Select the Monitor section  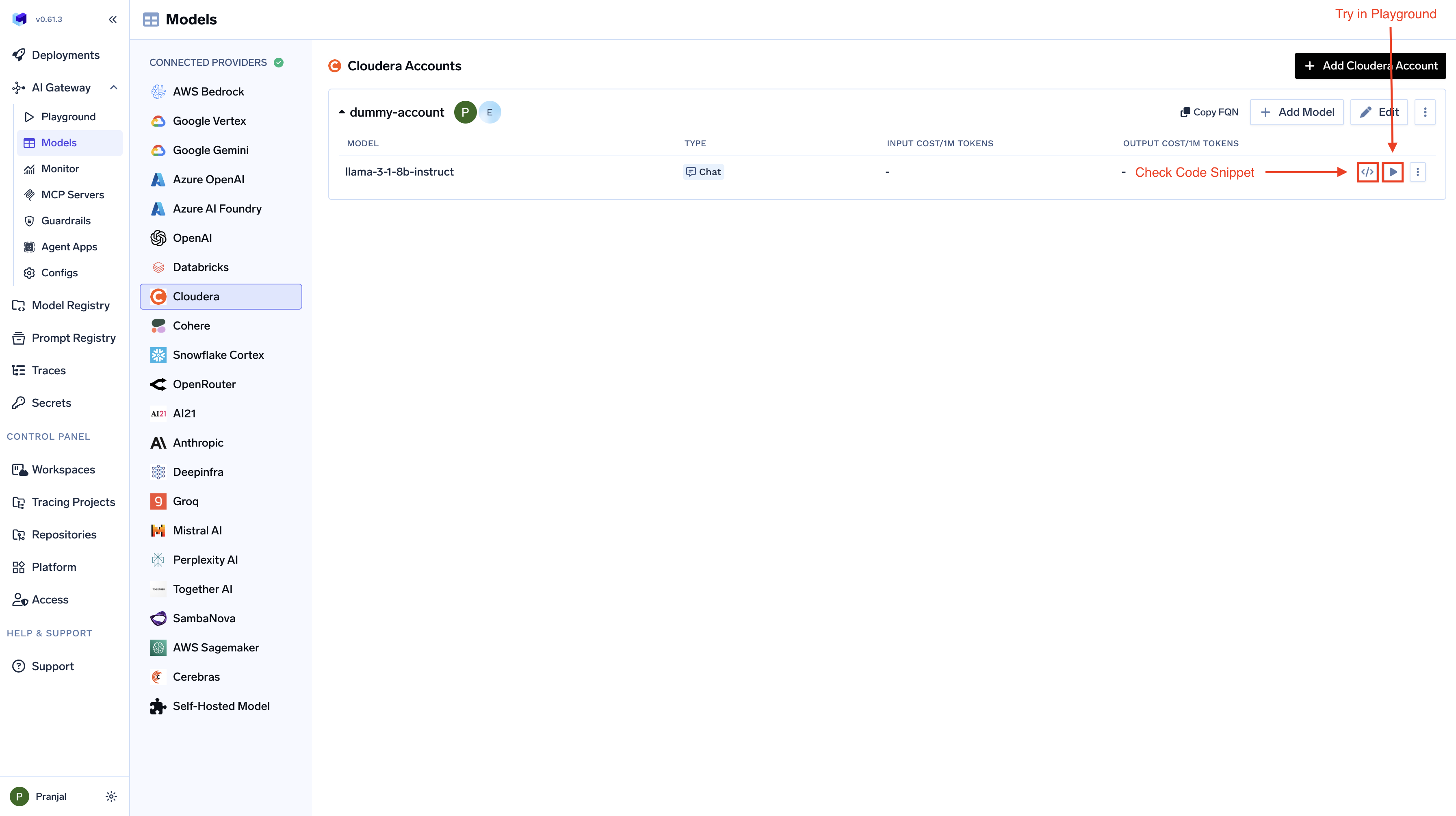pyautogui.click(x=61, y=169)
